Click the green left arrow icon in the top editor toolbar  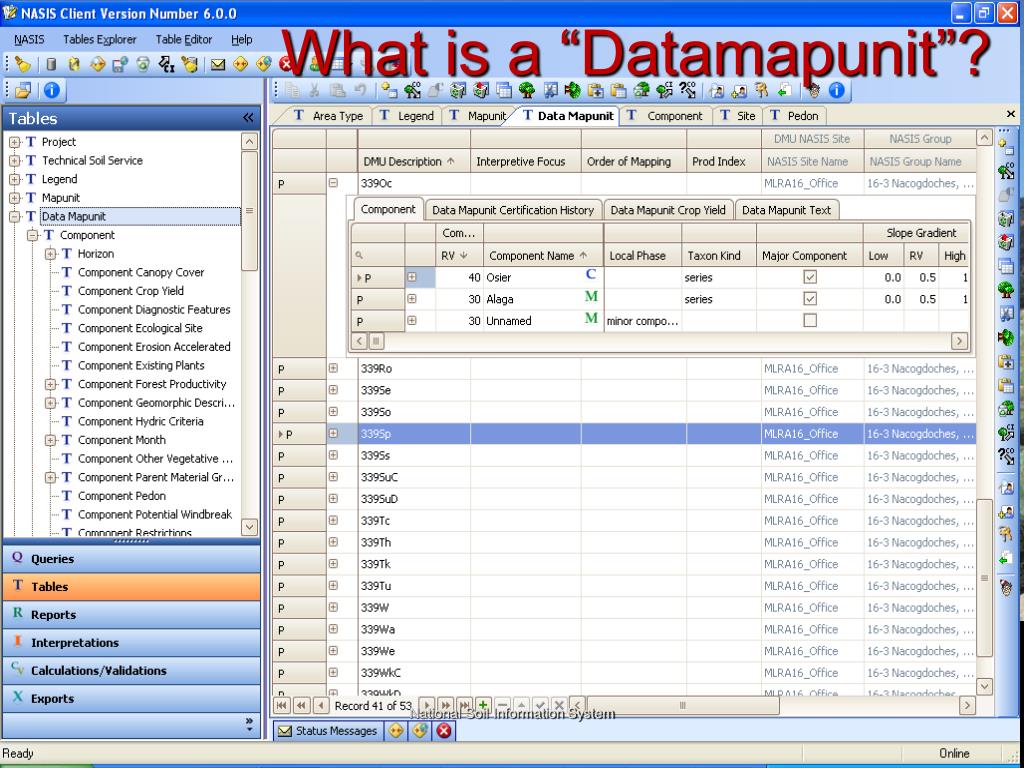point(784,90)
